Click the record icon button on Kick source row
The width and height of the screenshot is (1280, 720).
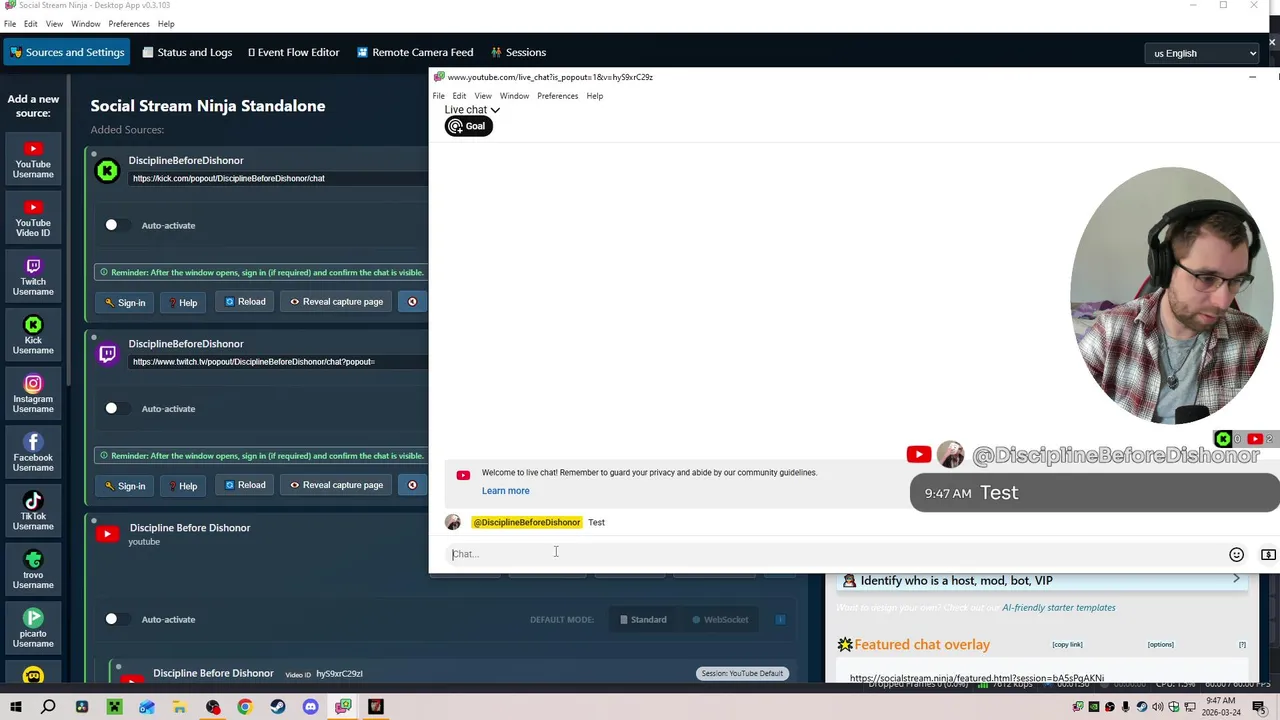tap(412, 302)
